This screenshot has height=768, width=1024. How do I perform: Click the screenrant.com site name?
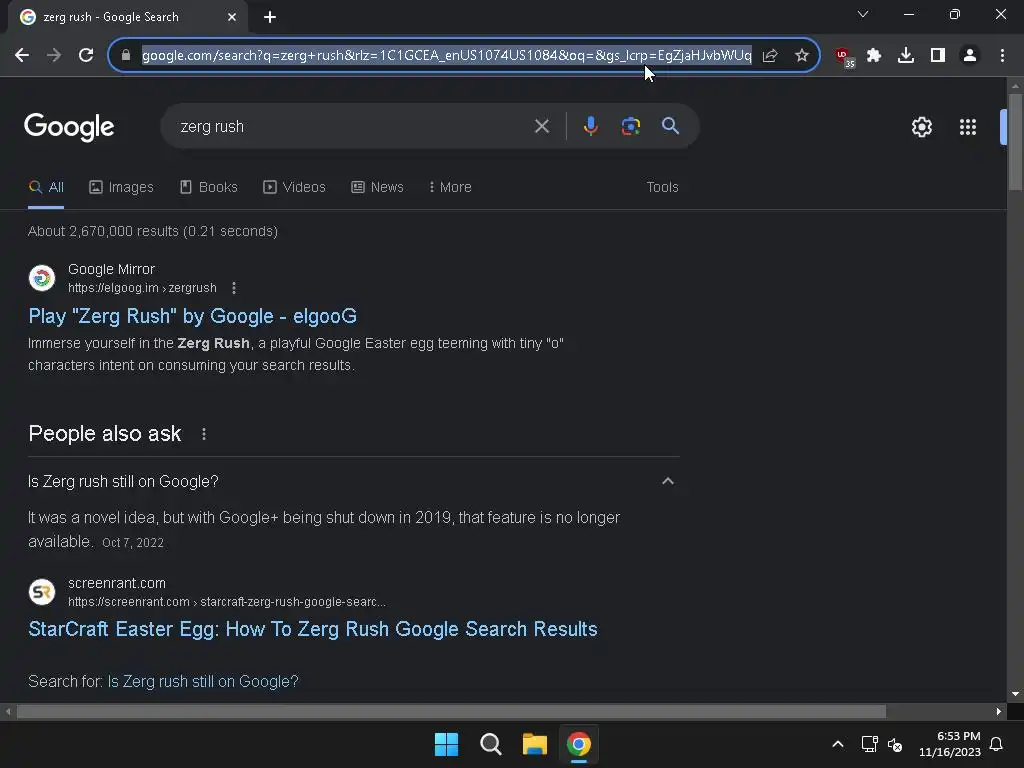click(117, 583)
